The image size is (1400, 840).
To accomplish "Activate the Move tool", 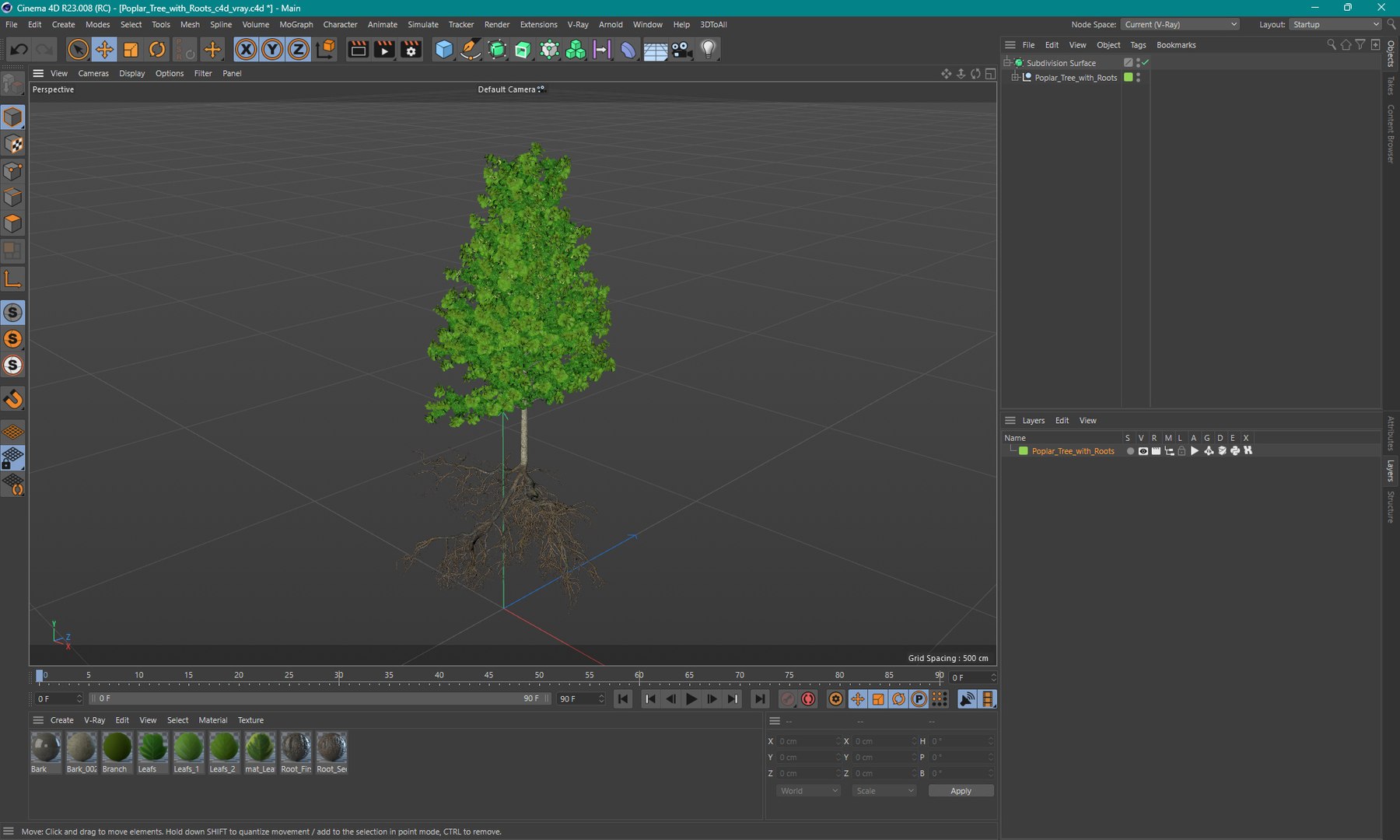I will click(104, 50).
